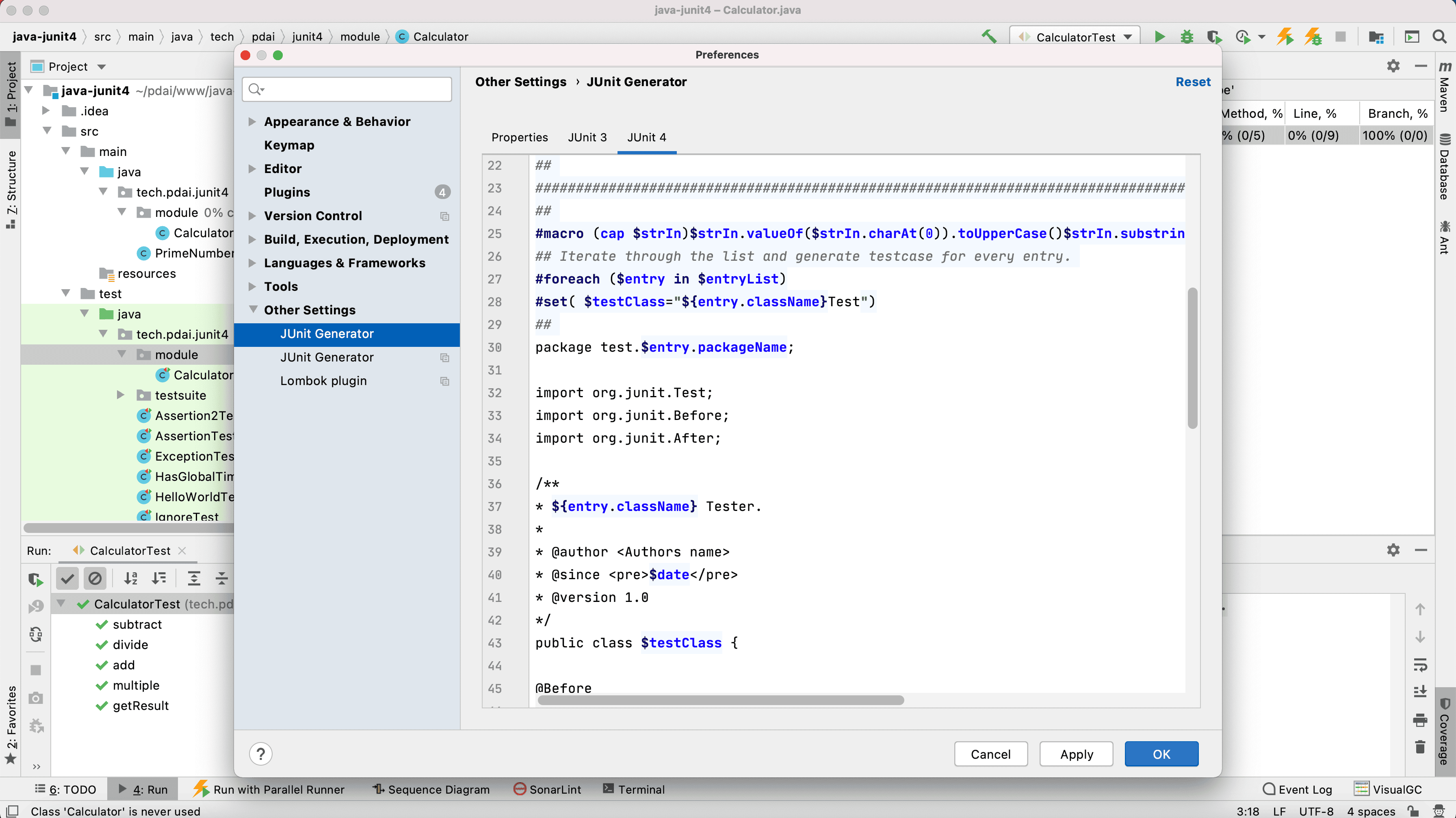Click the green Run button in toolbar

[1159, 37]
